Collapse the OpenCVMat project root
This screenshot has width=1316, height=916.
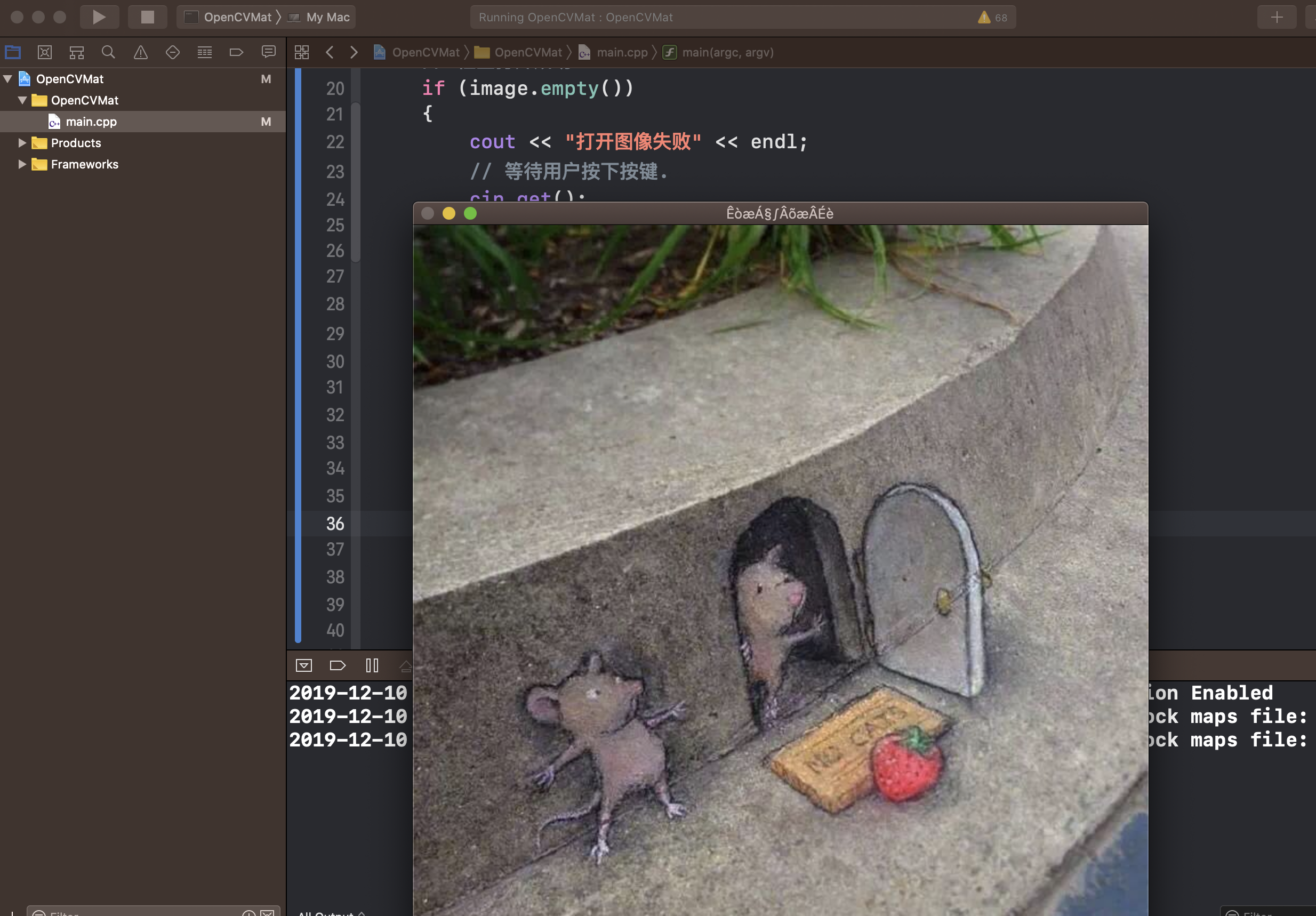tap(8, 79)
